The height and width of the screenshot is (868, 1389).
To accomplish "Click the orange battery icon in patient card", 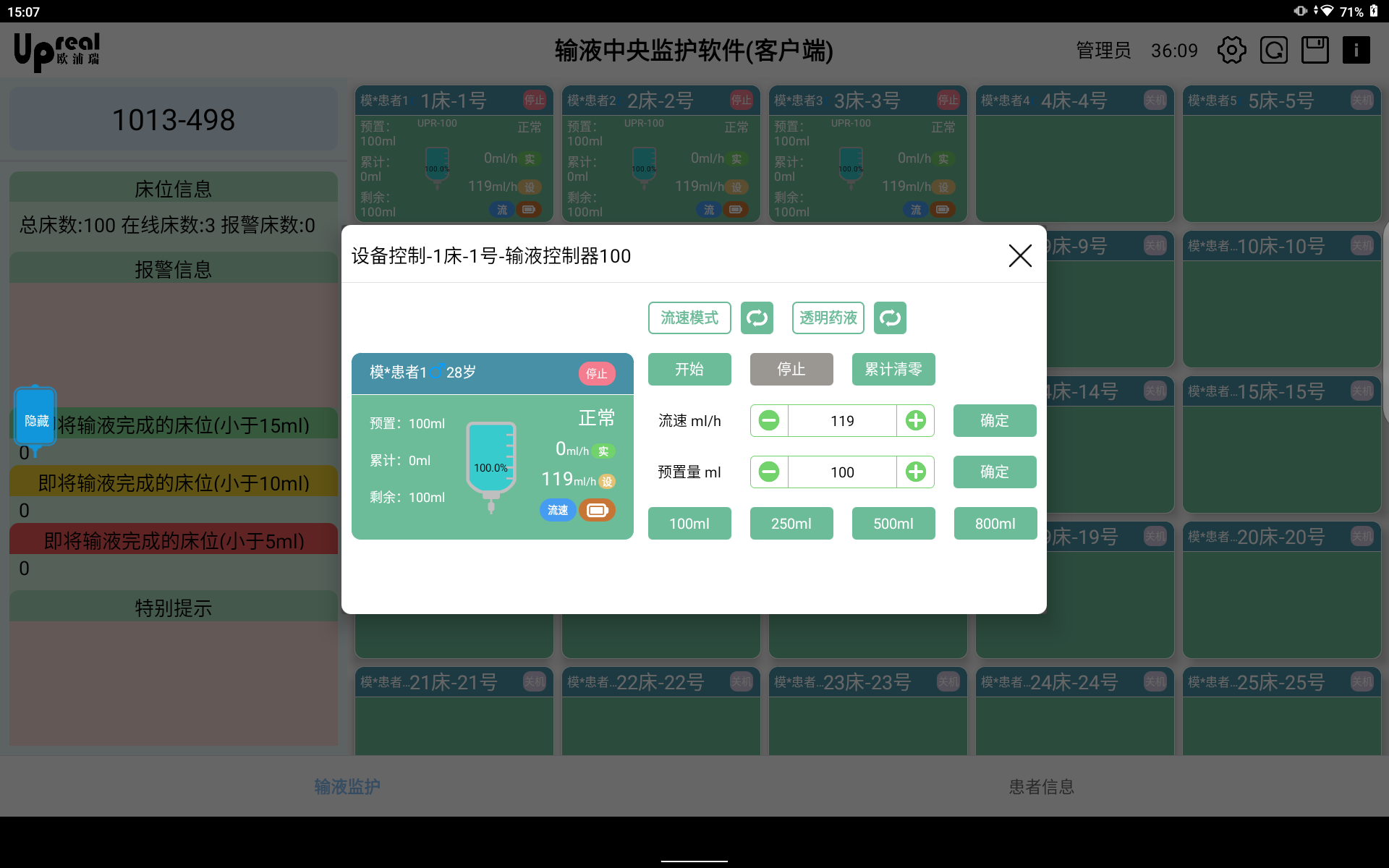I will tap(597, 510).
